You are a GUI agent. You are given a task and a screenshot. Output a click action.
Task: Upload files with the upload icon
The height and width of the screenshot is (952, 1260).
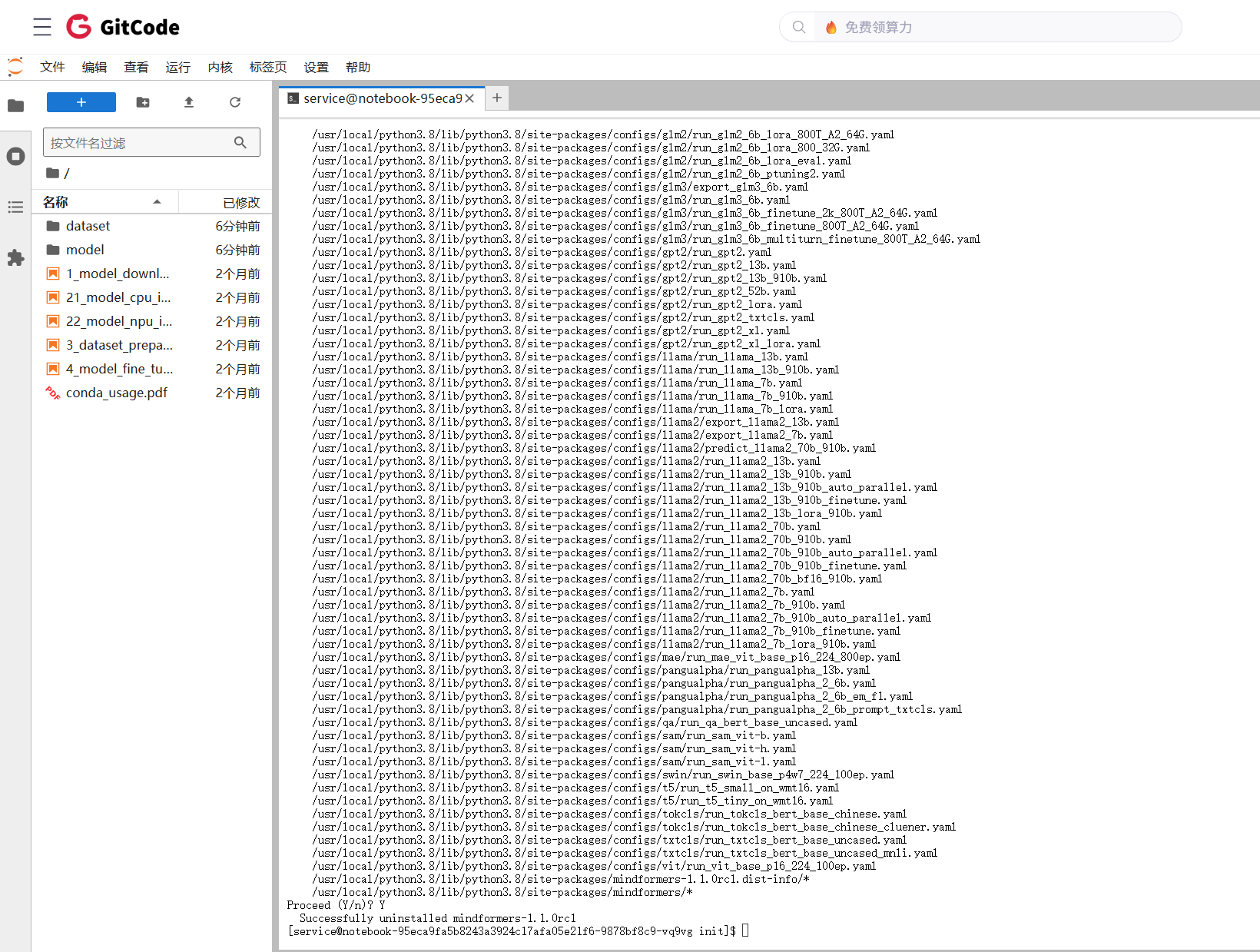[x=189, y=102]
